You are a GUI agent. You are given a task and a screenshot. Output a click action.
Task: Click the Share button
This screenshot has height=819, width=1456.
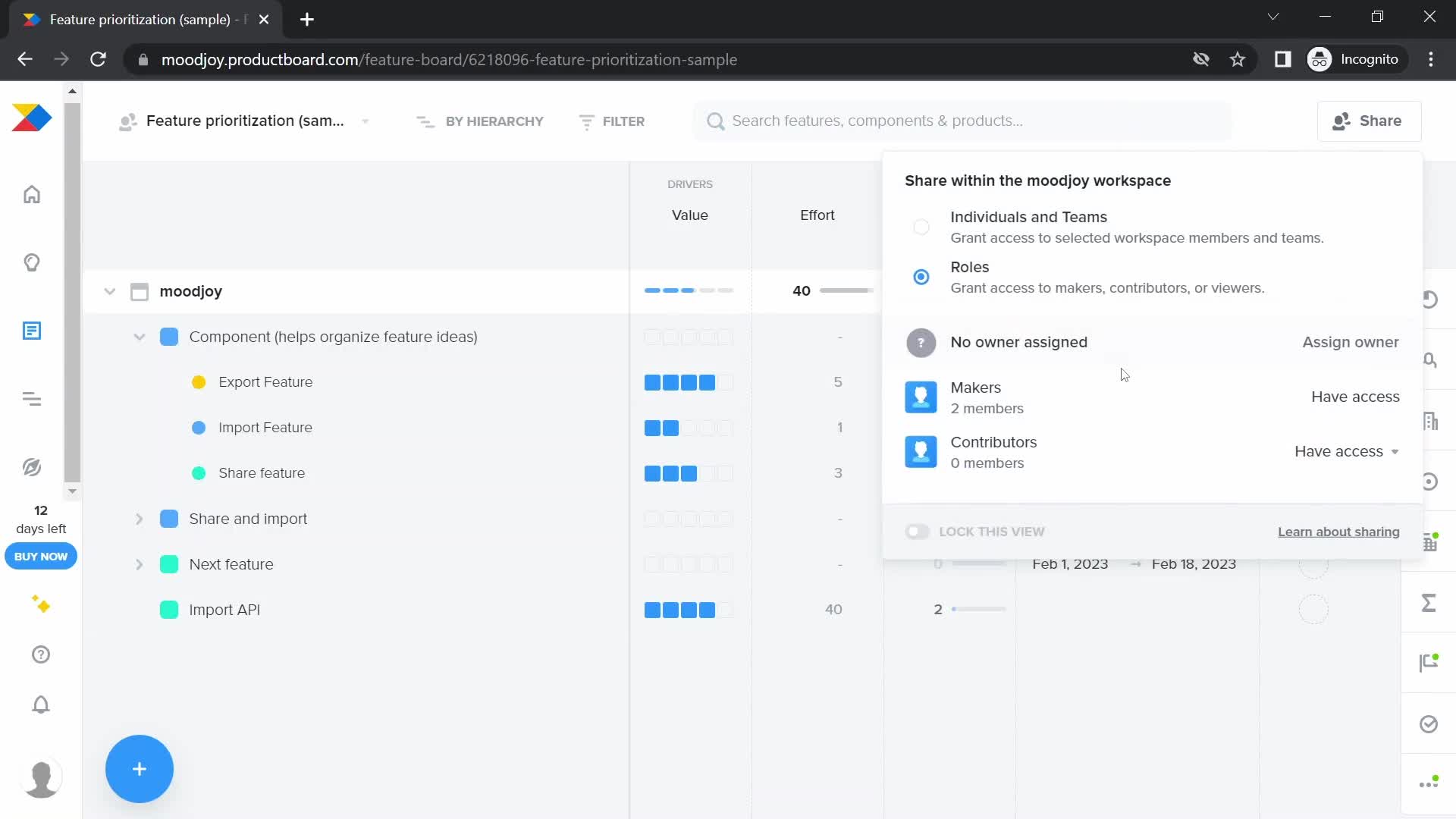coord(1369,121)
